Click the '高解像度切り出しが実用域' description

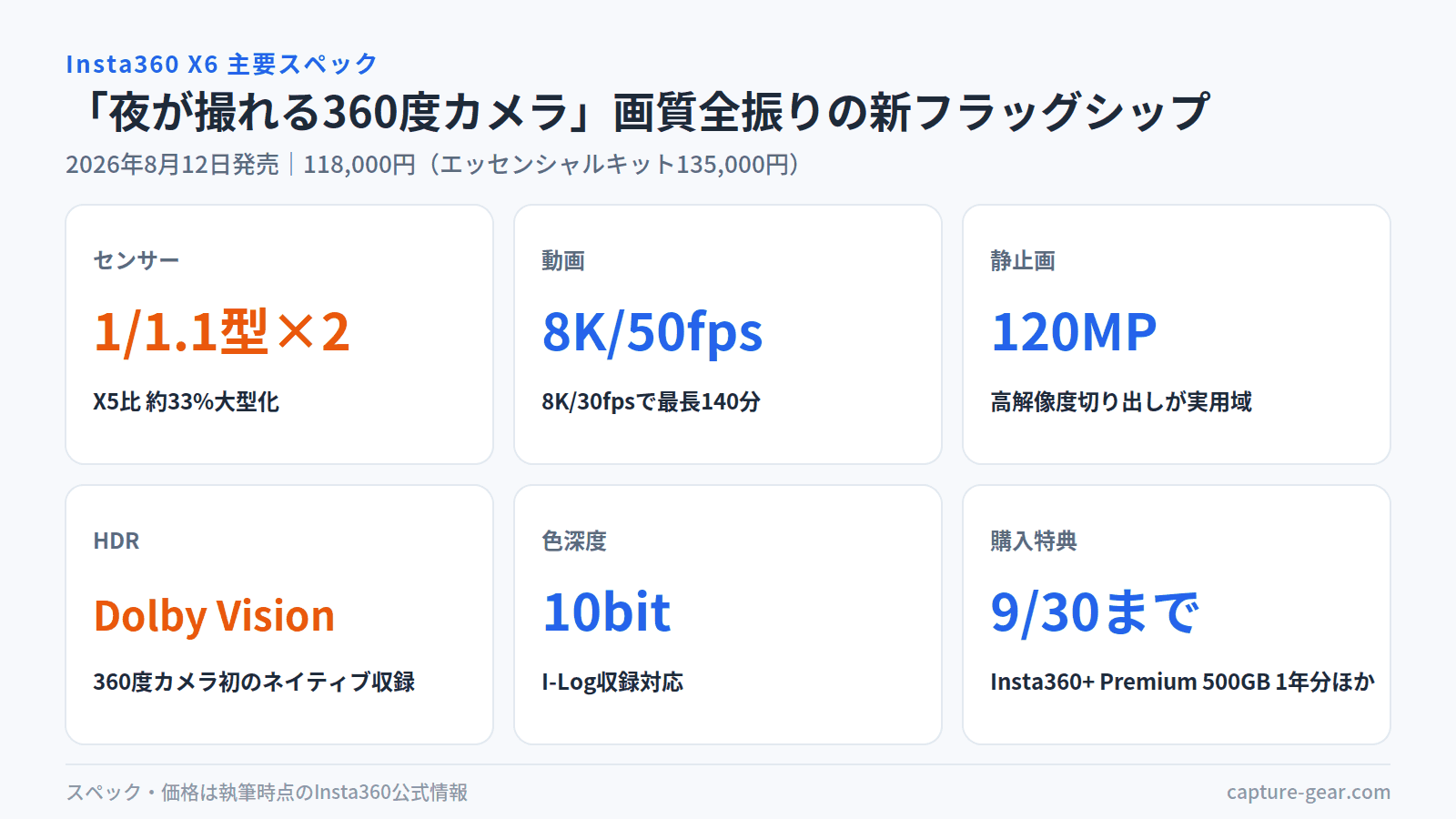pyautogui.click(x=1121, y=401)
